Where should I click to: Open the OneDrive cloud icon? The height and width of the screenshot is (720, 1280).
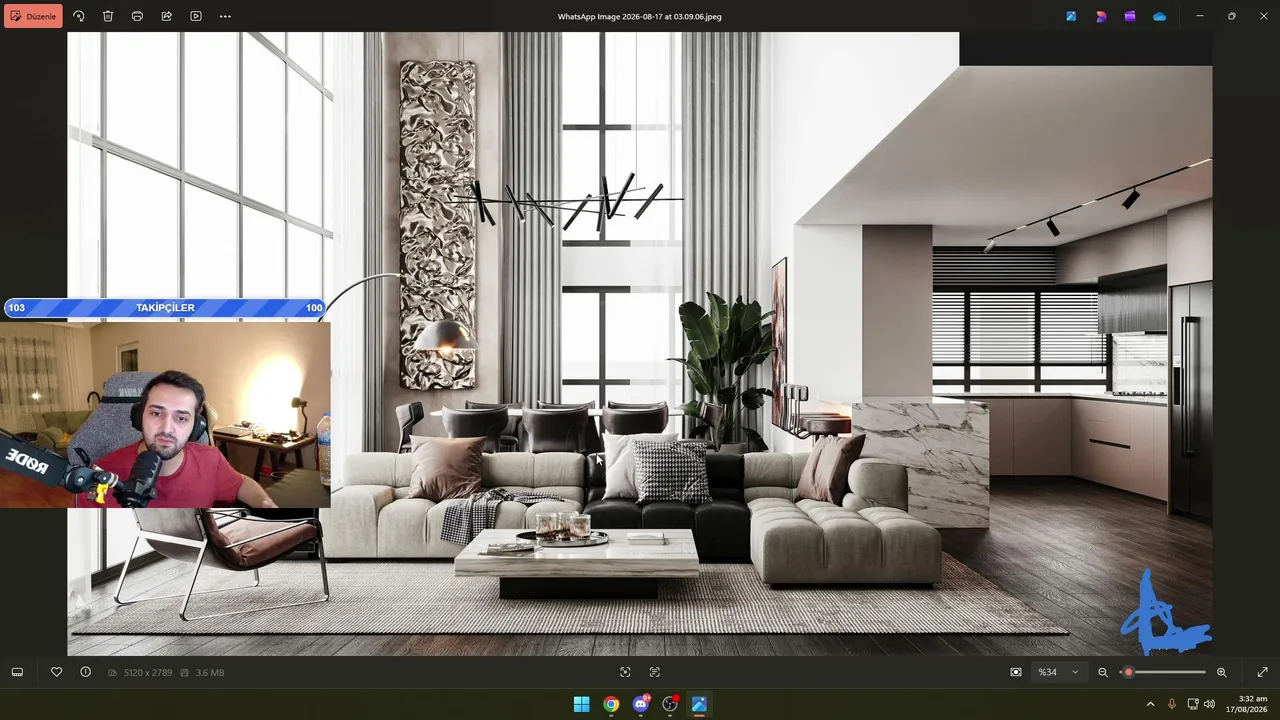(1159, 16)
